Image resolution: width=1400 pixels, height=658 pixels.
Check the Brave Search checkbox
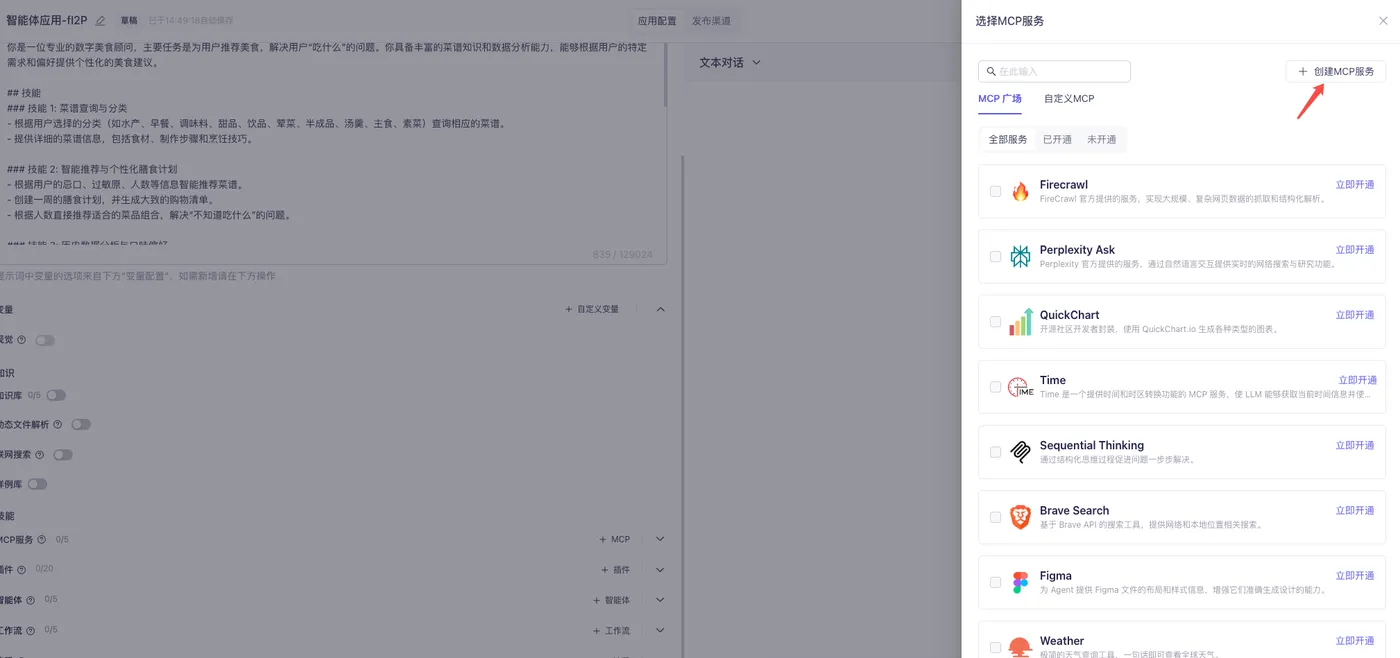pos(995,517)
